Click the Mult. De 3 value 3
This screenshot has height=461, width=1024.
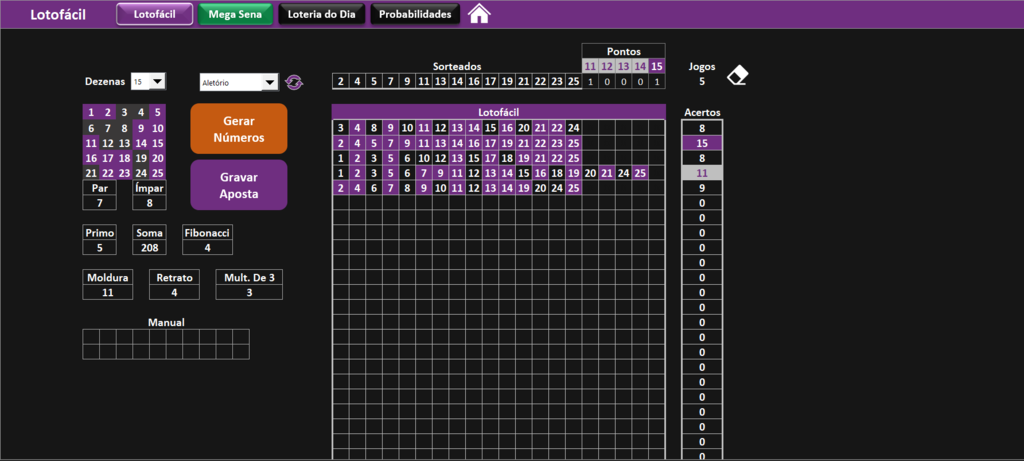click(x=249, y=293)
